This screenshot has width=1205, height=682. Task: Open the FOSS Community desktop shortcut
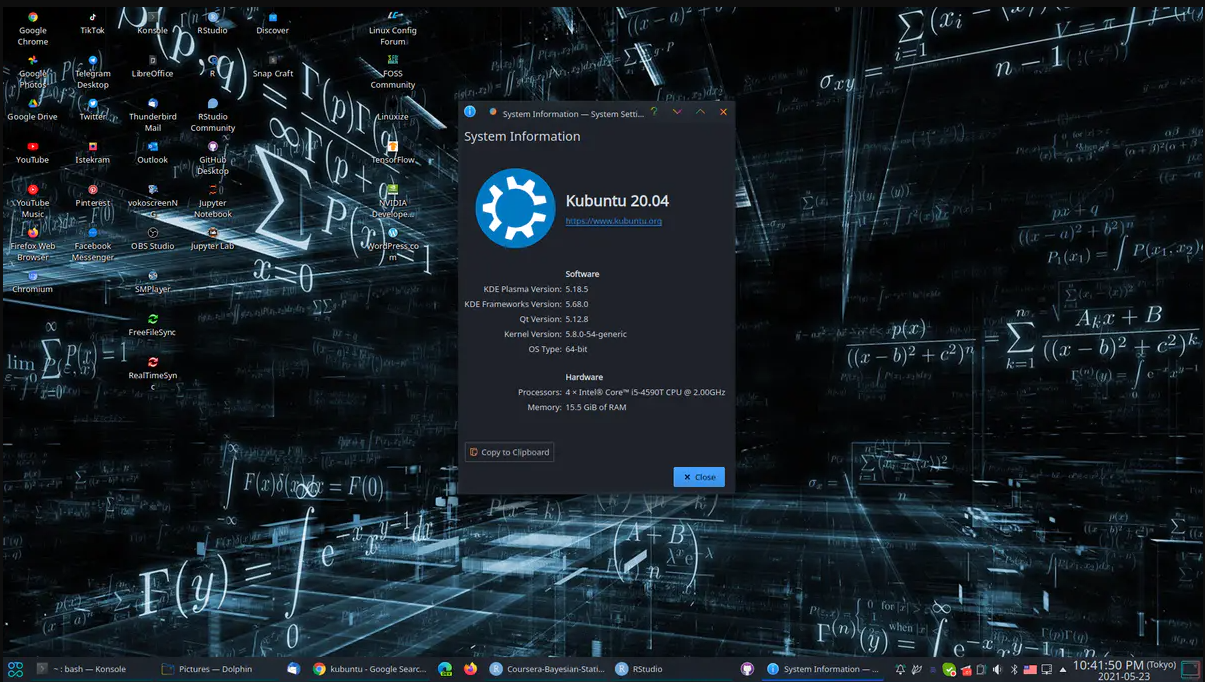393,72
